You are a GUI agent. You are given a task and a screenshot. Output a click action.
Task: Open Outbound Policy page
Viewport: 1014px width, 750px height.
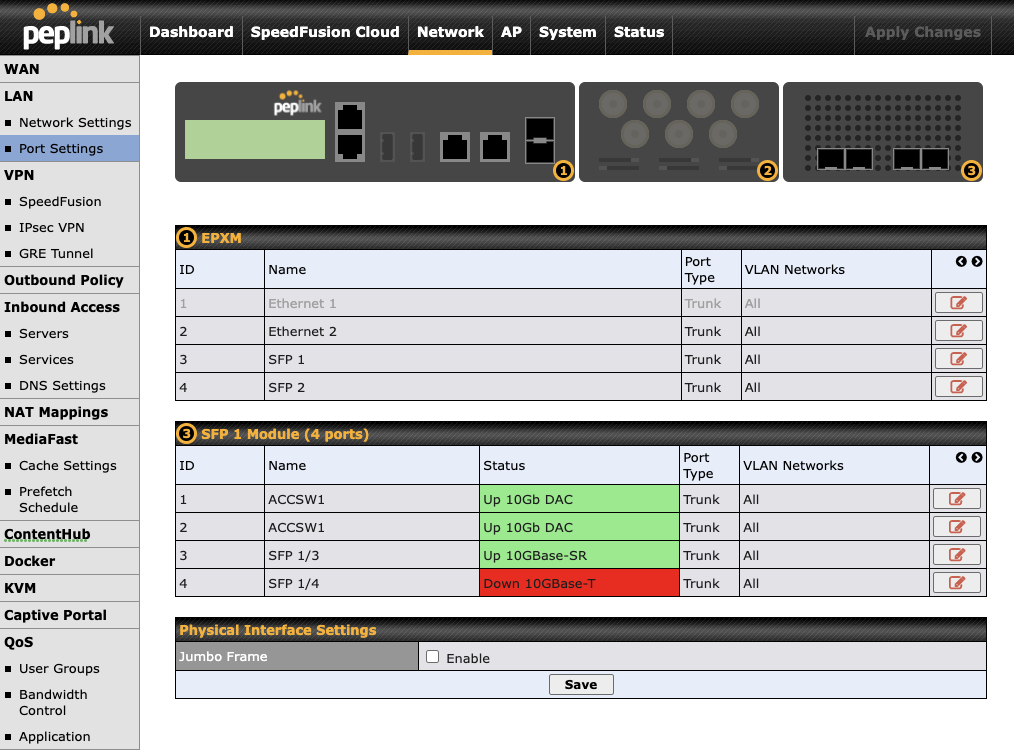pos(69,280)
